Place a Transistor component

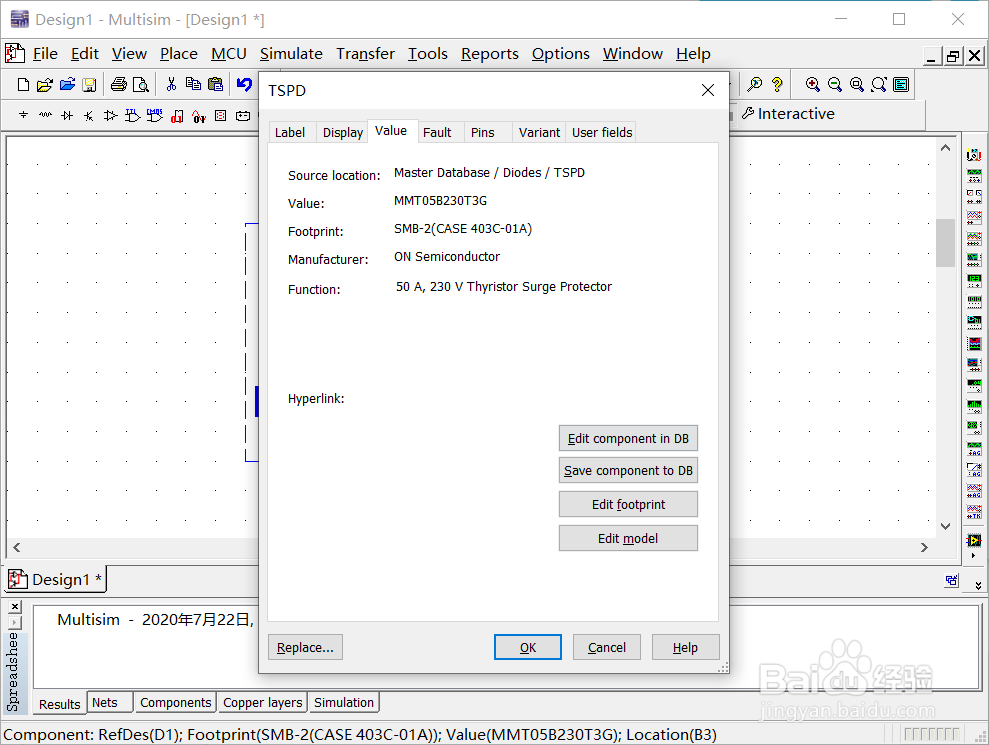pos(89,115)
